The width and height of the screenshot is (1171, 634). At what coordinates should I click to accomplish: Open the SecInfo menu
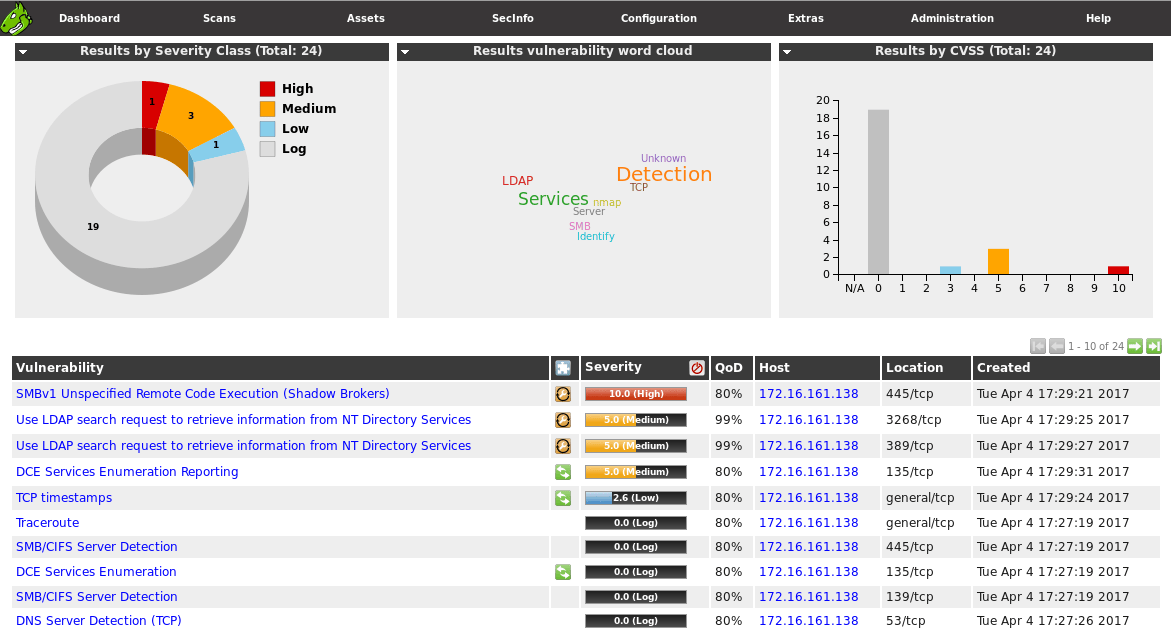coord(512,18)
